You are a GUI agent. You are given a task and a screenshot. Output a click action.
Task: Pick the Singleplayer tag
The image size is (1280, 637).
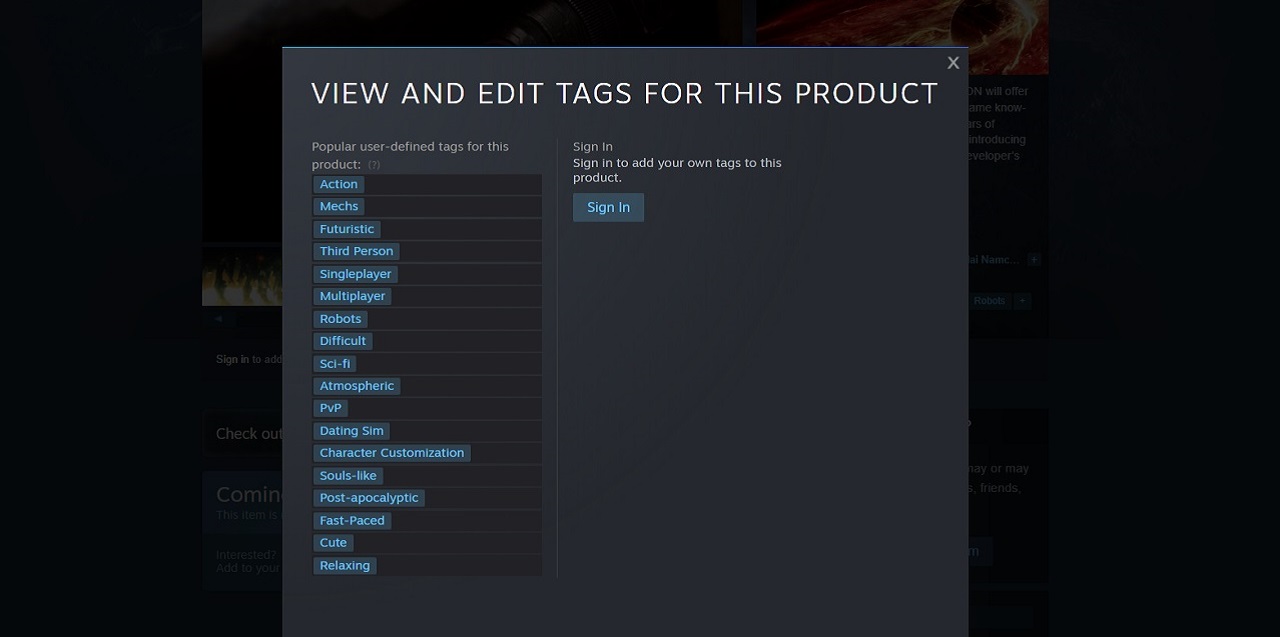355,274
